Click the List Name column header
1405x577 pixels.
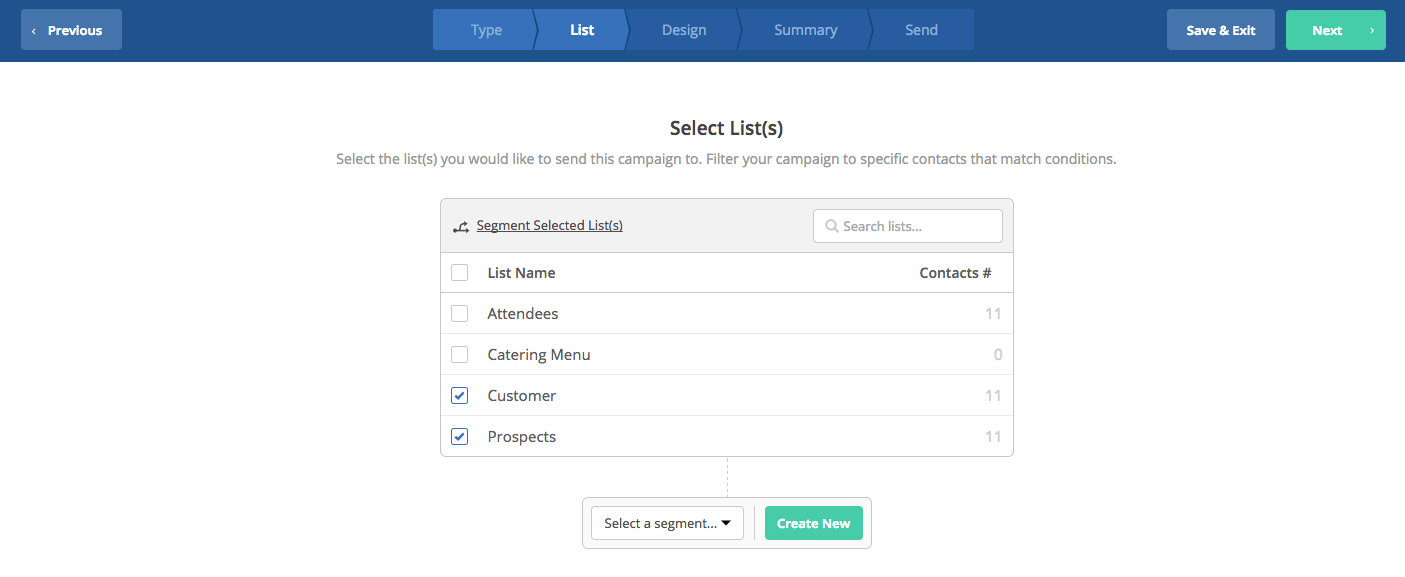click(521, 273)
